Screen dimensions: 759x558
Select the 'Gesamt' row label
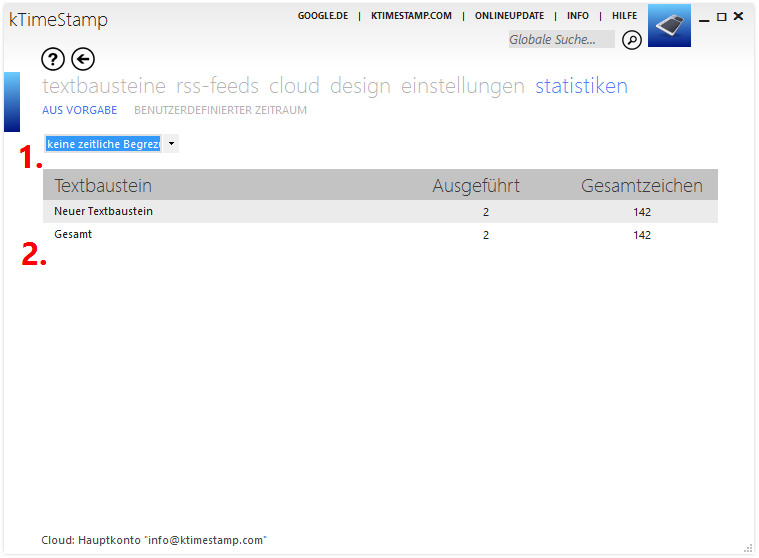click(x=73, y=234)
